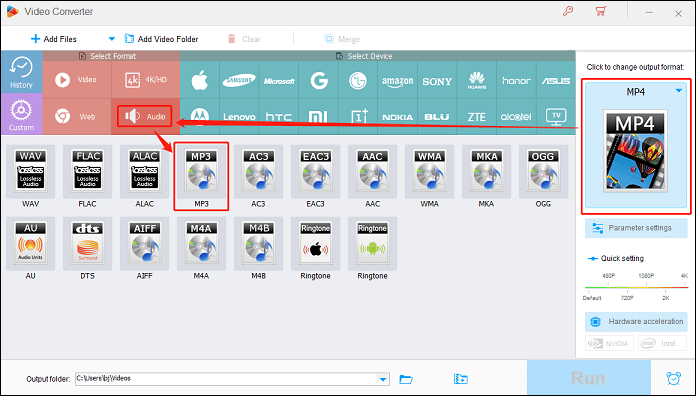
Task: Select the AU audio units format
Action: pos(30,243)
